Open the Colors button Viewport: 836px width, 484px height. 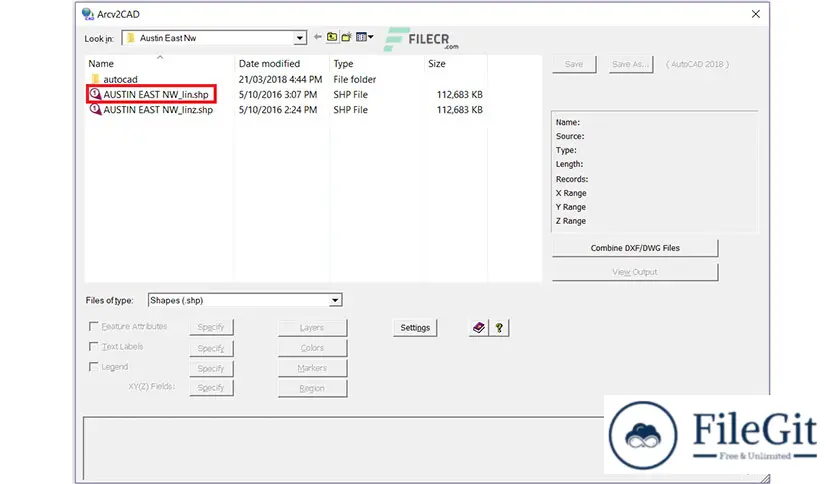coord(312,348)
